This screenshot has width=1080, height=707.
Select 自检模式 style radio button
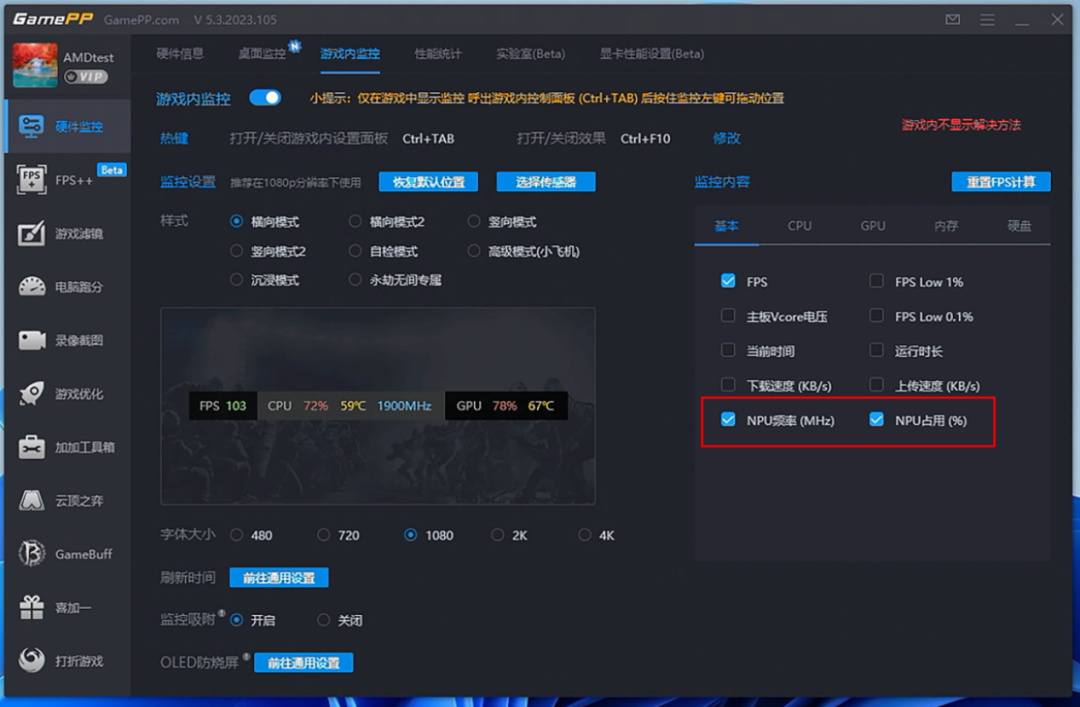click(355, 251)
